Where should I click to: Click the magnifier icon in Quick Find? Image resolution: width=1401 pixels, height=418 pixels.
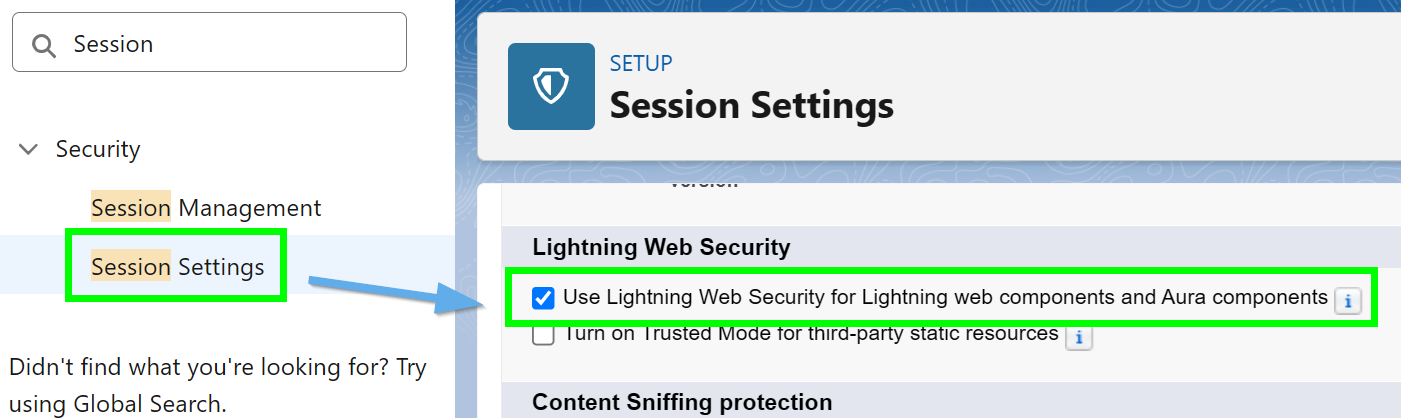pos(43,45)
